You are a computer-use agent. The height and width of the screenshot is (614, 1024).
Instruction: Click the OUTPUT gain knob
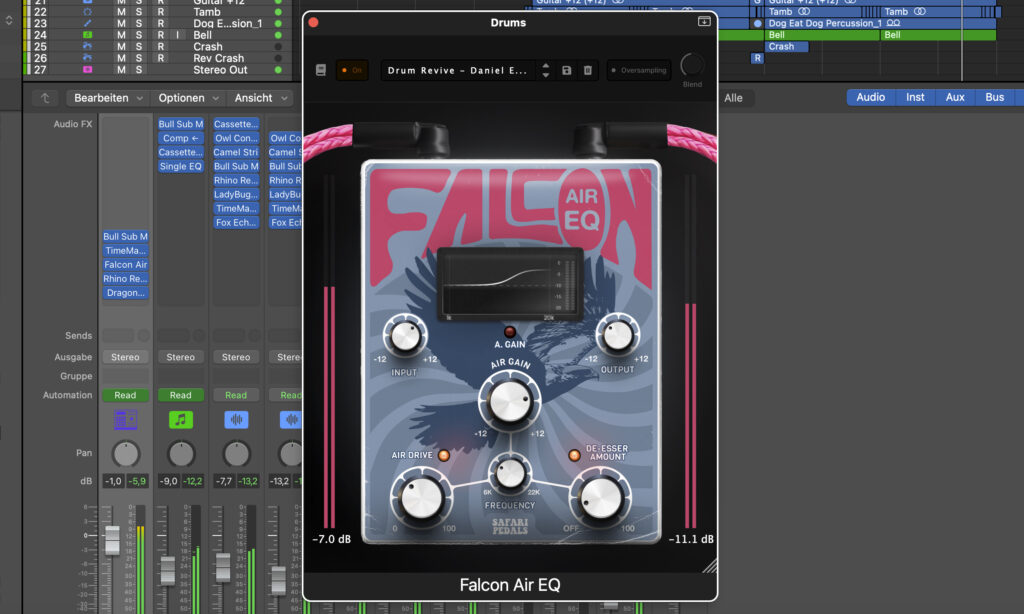pos(617,336)
